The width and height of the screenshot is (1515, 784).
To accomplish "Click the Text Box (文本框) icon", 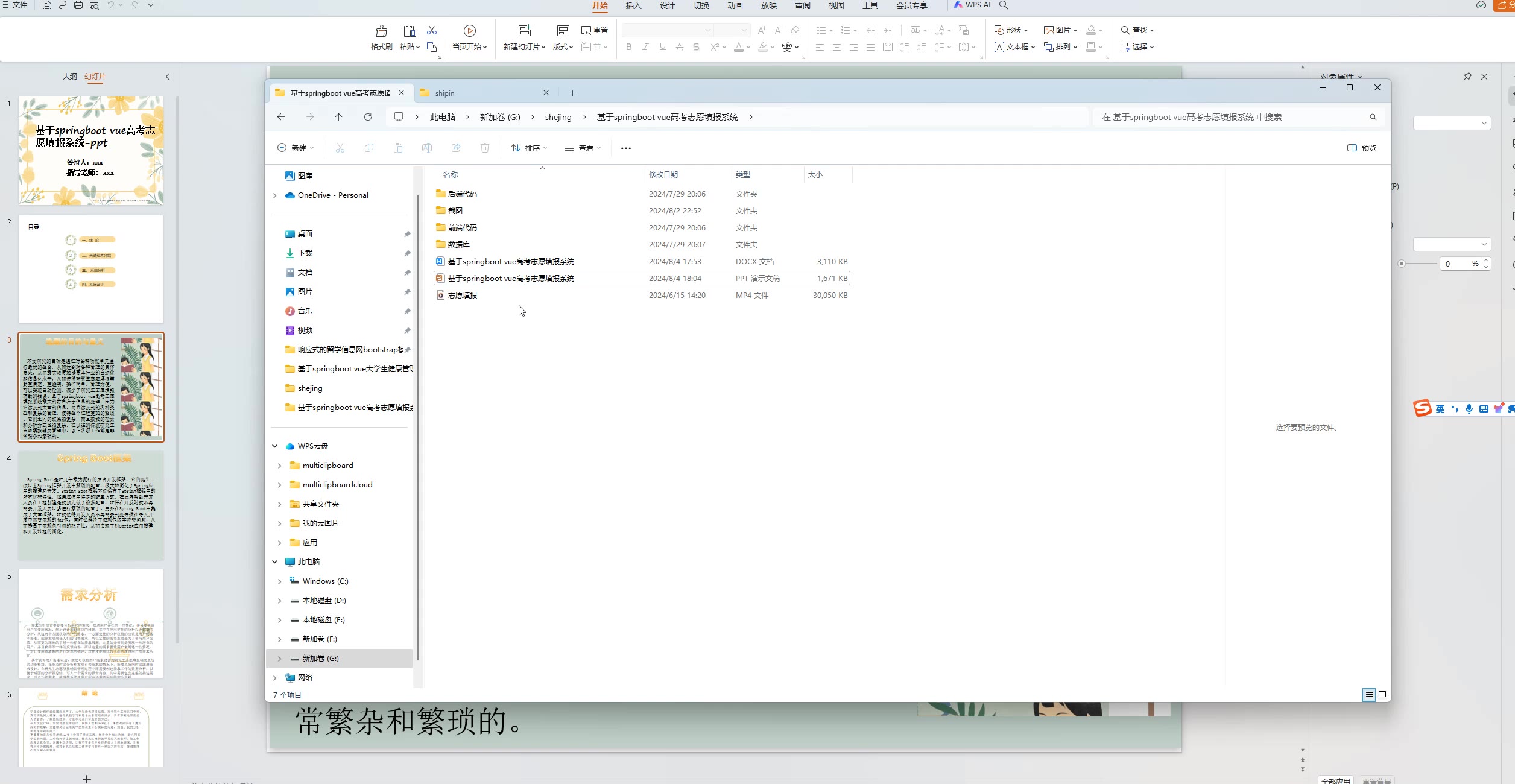I will tap(999, 47).
